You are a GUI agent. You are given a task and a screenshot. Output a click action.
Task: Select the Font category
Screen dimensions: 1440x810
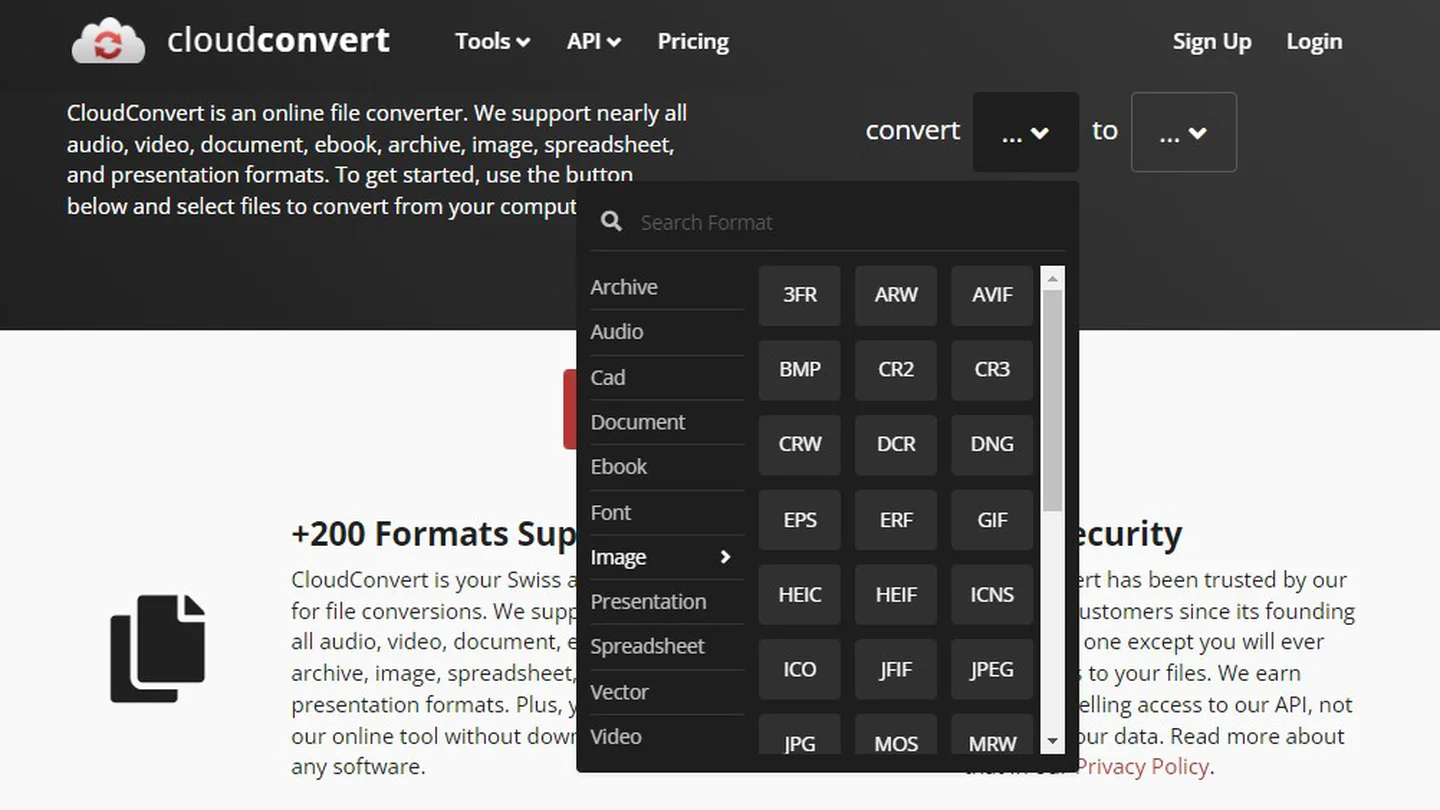click(x=666, y=512)
